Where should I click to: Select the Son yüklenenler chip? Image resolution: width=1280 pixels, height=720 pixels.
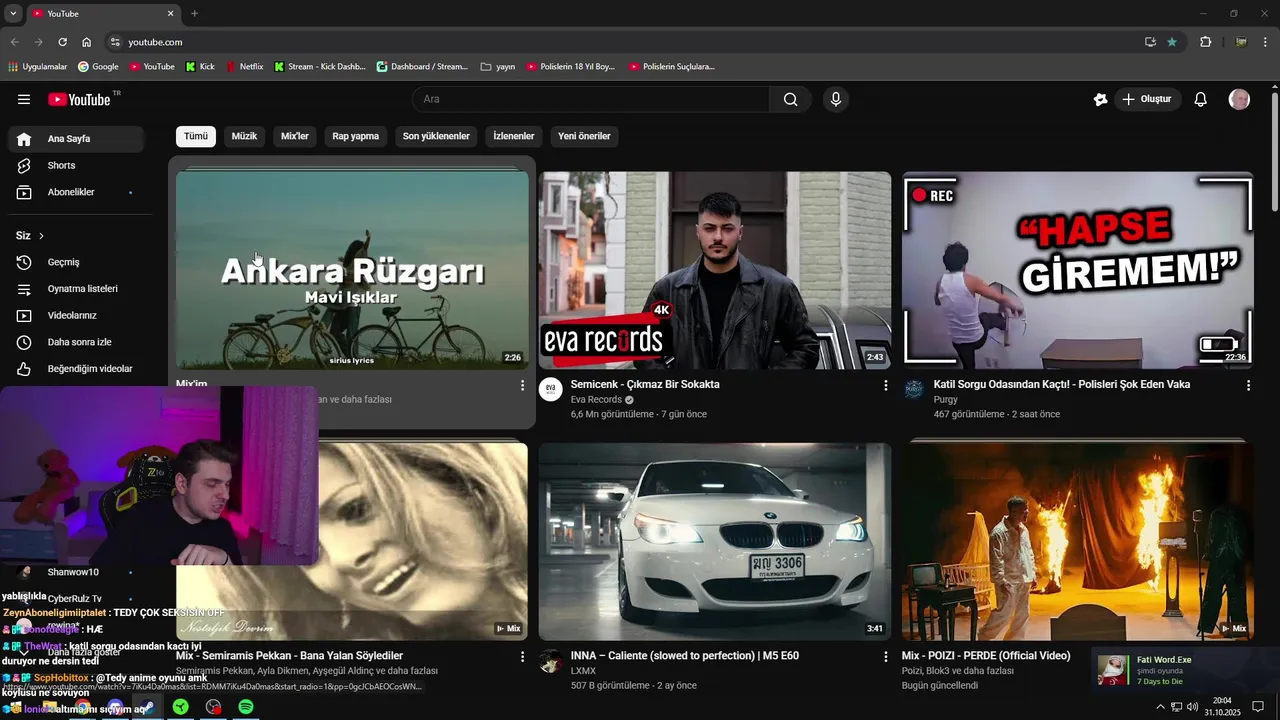pyautogui.click(x=436, y=136)
